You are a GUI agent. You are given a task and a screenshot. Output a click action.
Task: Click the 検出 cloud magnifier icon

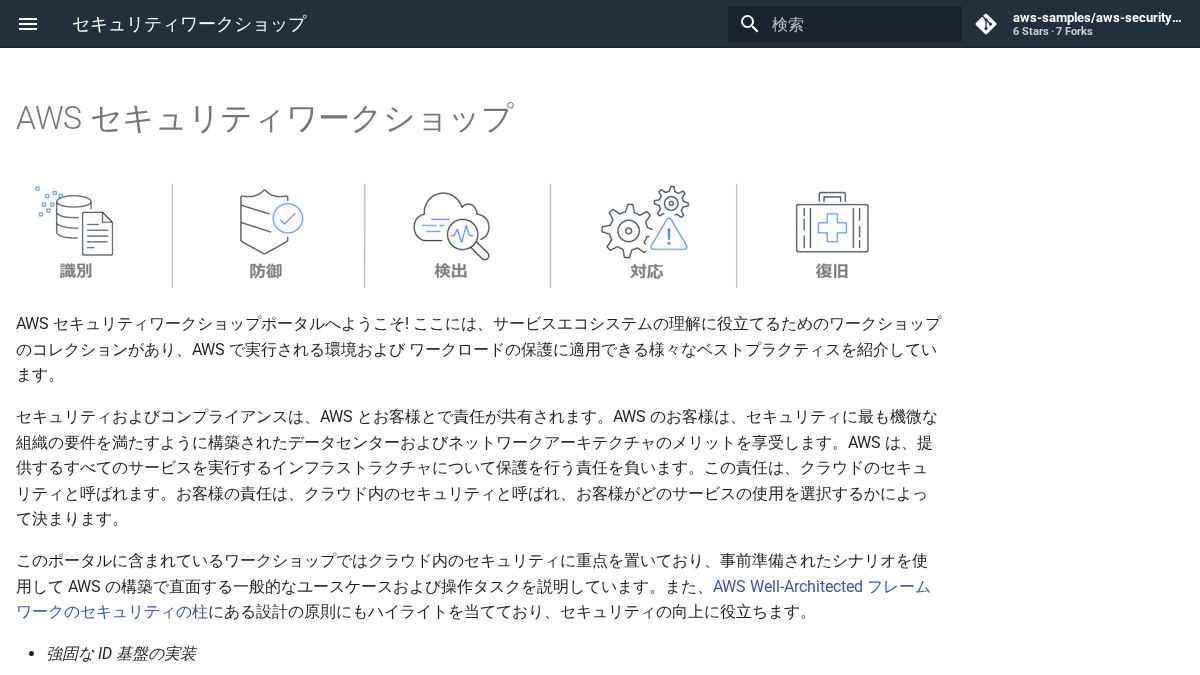pyautogui.click(x=452, y=225)
